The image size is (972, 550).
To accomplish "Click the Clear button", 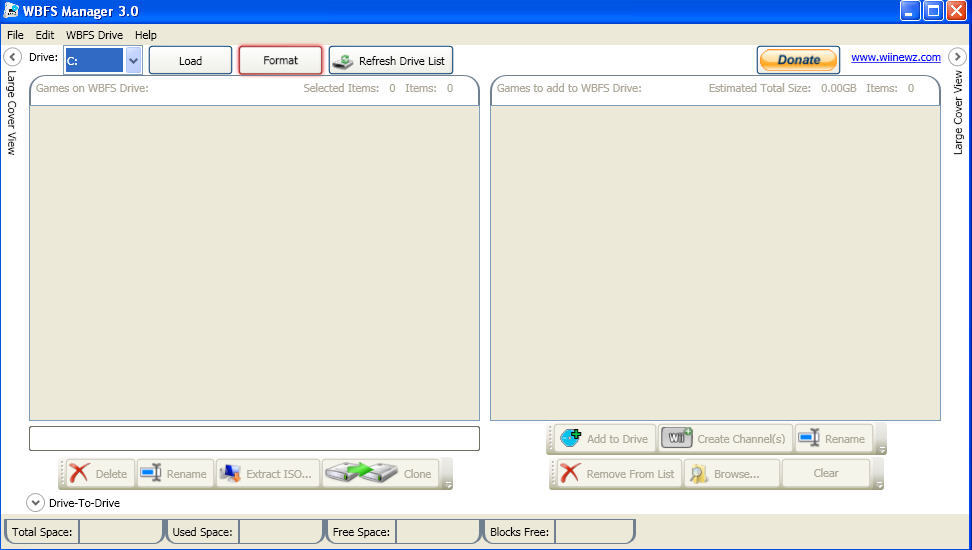I will coord(826,473).
